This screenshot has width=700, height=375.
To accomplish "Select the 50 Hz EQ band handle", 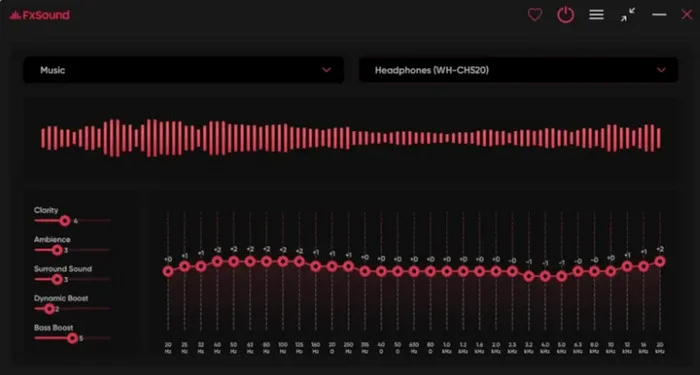I will (x=233, y=262).
